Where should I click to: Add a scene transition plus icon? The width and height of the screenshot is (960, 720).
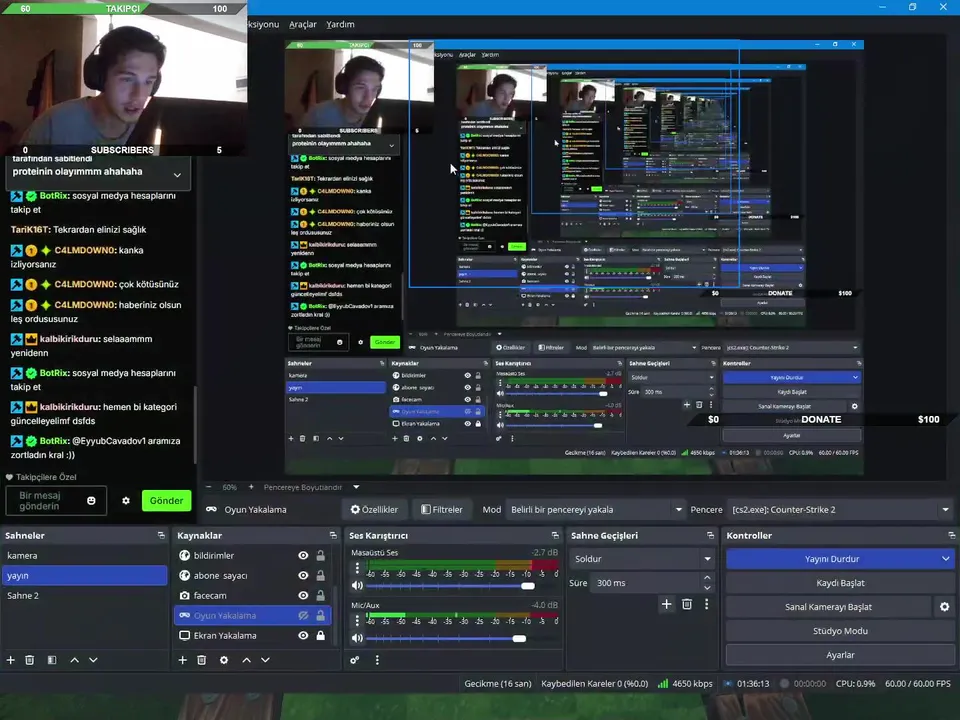point(667,604)
